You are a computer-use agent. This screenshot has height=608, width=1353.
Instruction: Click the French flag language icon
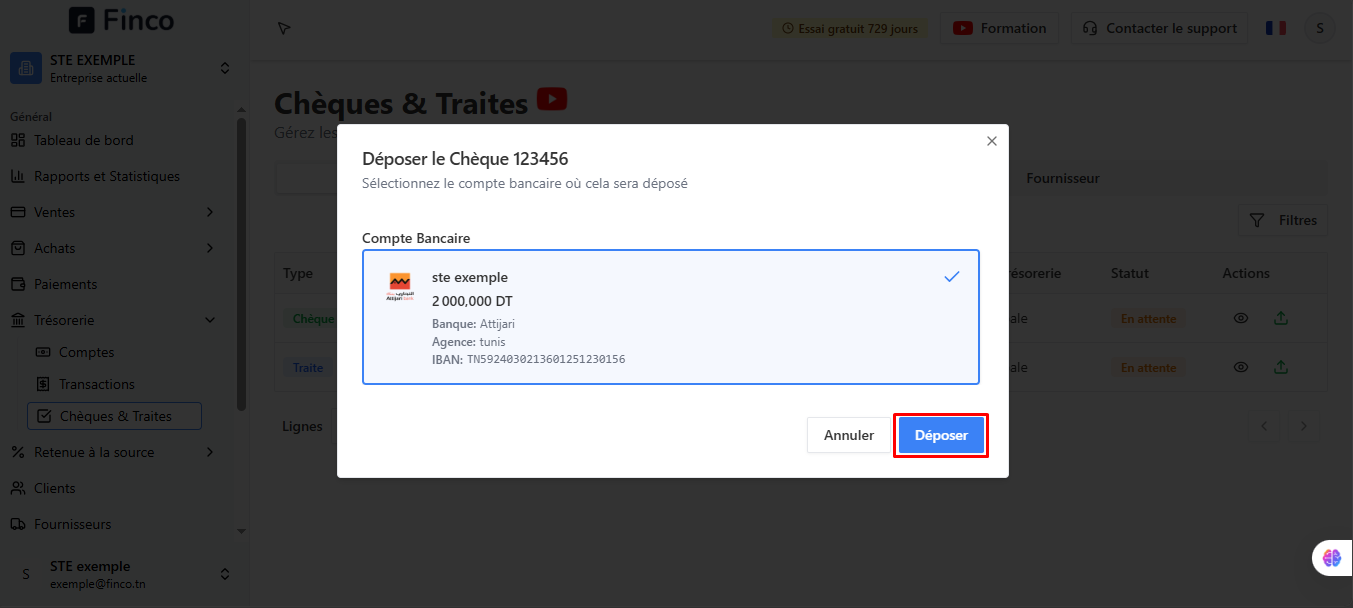tap(1275, 28)
